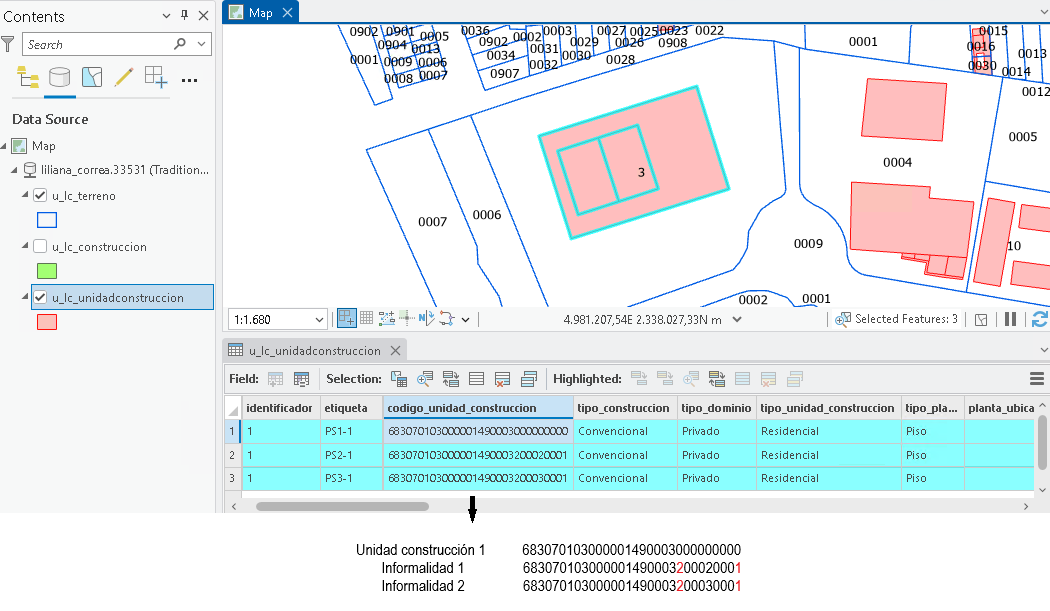The height and width of the screenshot is (611, 1050).
Task: Refresh the map view
Action: pos(1040,320)
